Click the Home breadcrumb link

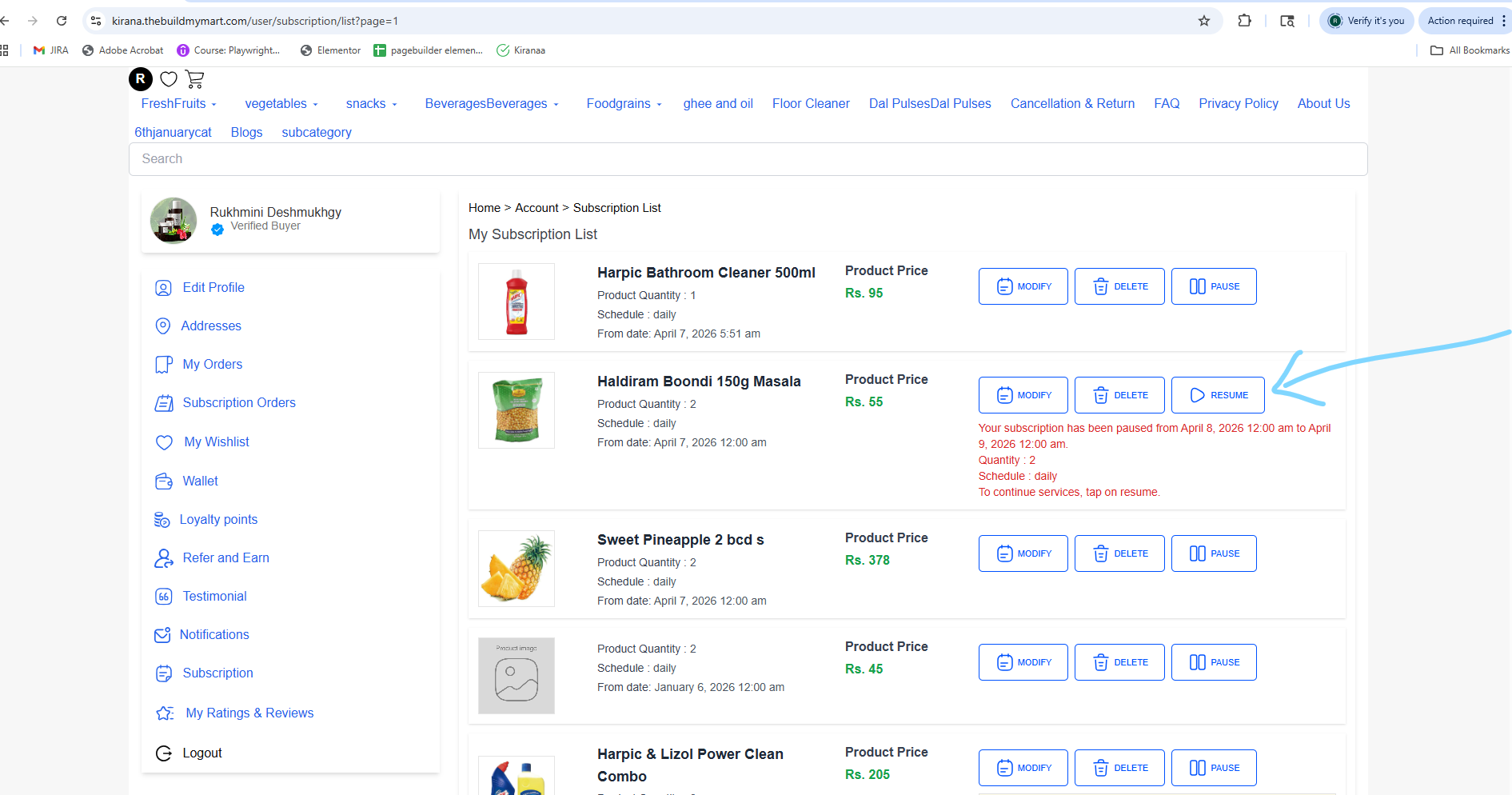coord(485,208)
